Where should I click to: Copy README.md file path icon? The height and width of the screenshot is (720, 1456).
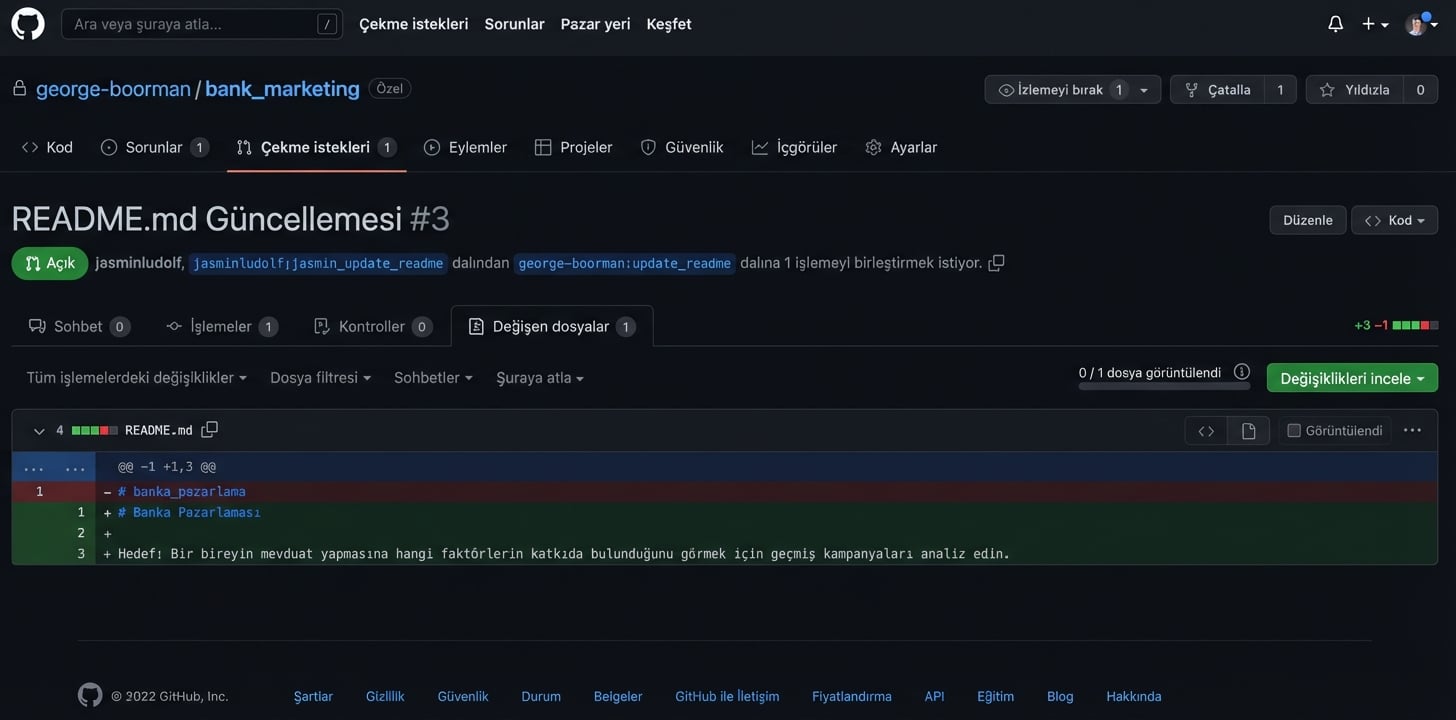tap(209, 430)
